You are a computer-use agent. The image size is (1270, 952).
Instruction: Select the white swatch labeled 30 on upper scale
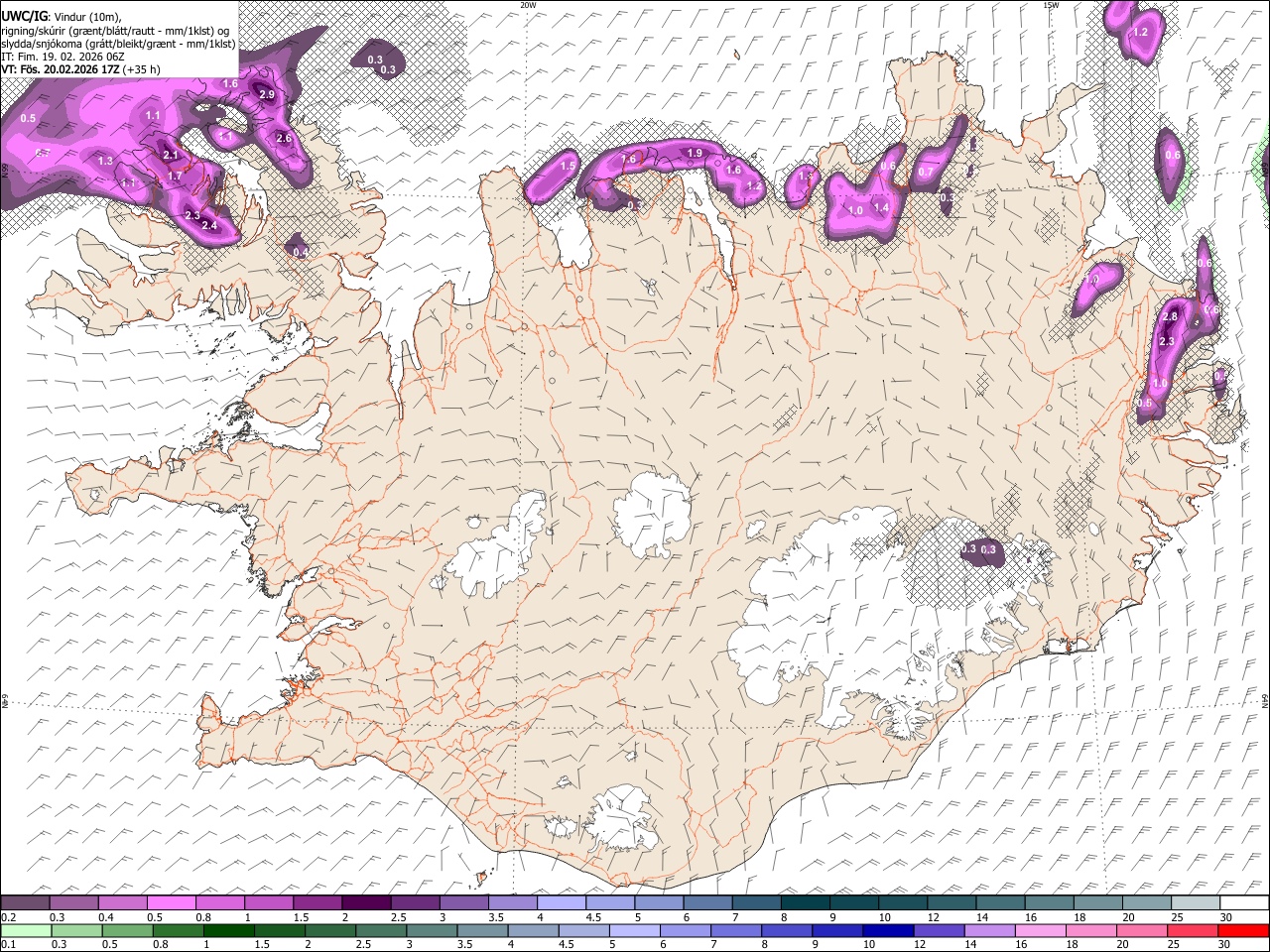point(1244,903)
